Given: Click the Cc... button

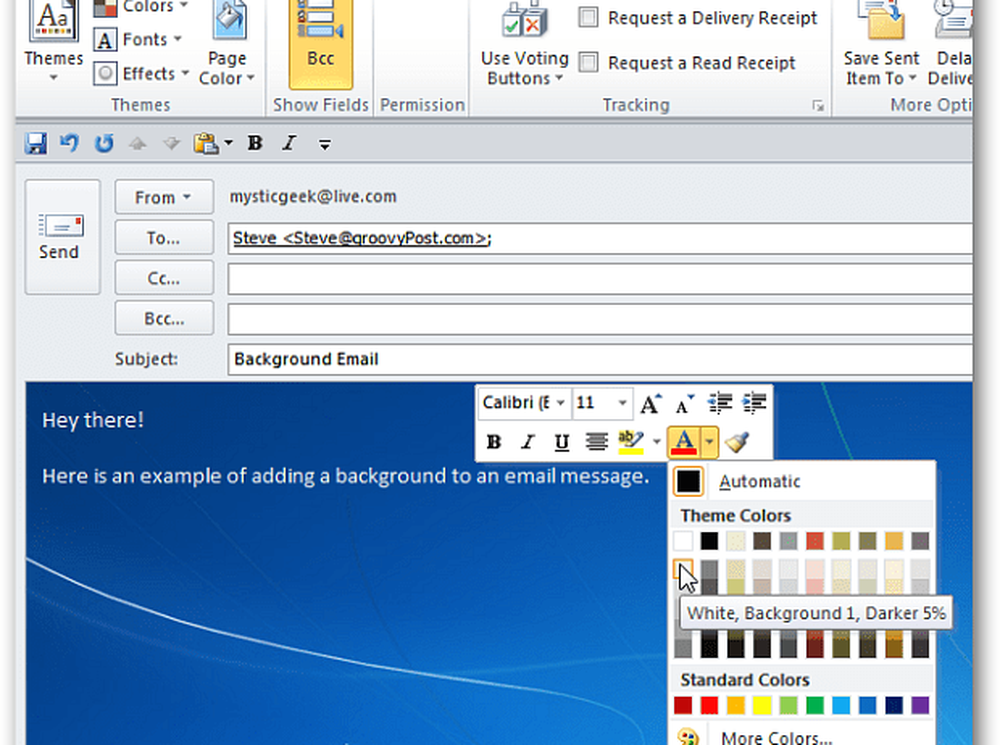Looking at the screenshot, I should (164, 278).
